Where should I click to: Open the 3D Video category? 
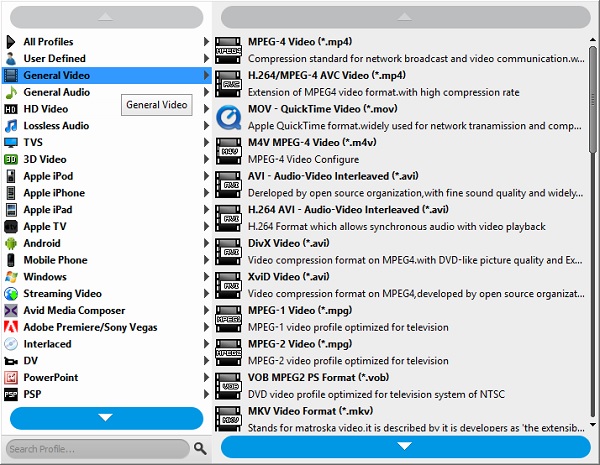[107, 159]
